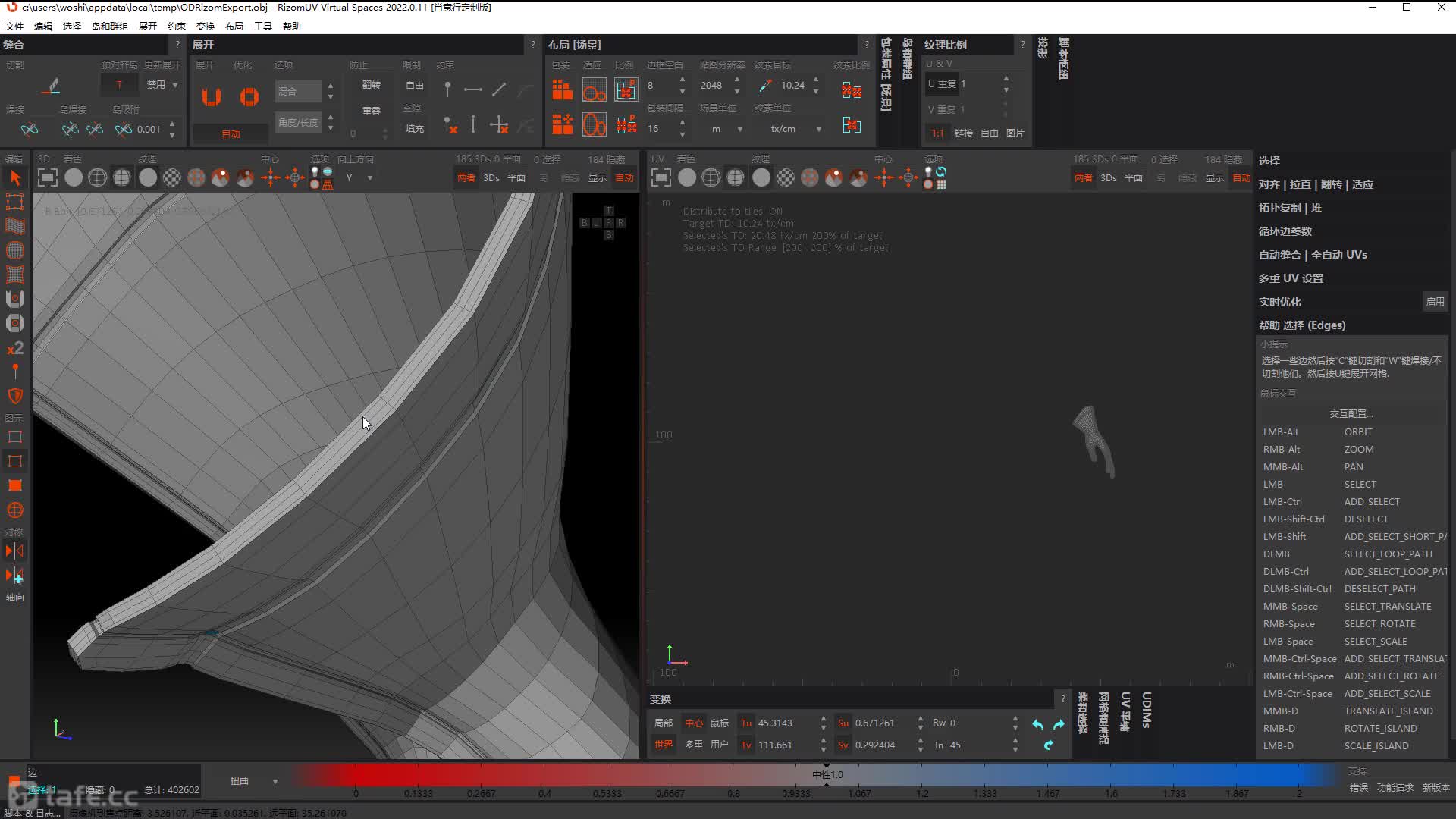Click the weld edges icon under 焊接
Image resolution: width=1456 pixels, height=819 pixels.
click(x=30, y=130)
